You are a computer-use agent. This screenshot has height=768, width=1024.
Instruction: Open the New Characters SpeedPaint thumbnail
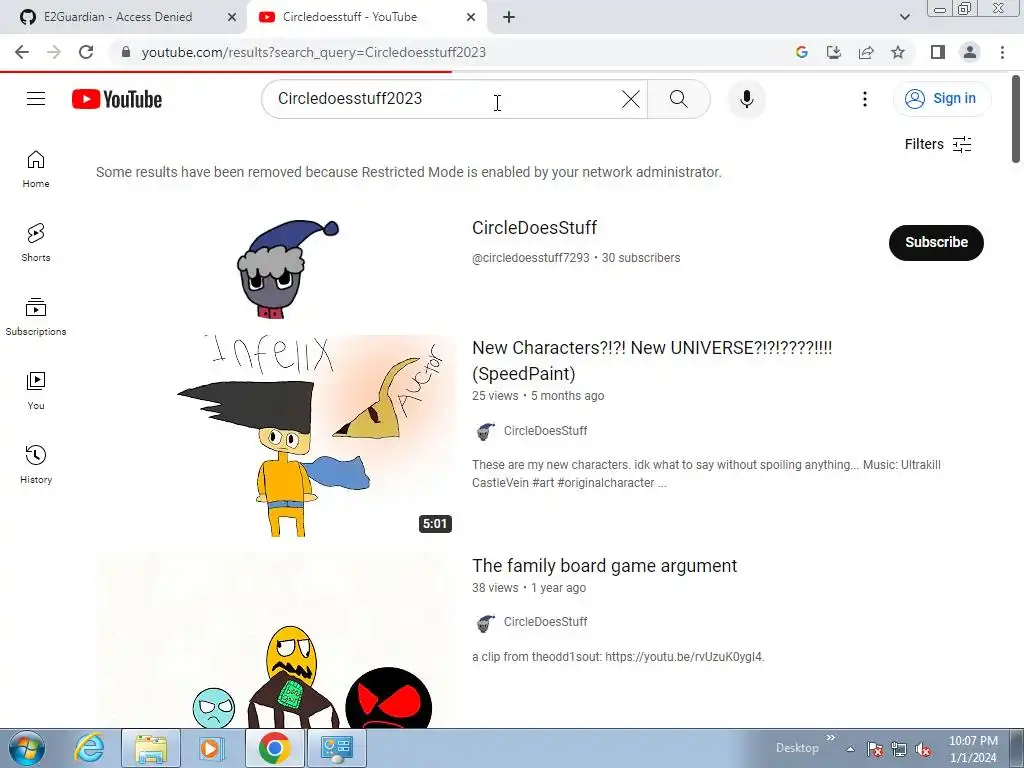point(276,436)
